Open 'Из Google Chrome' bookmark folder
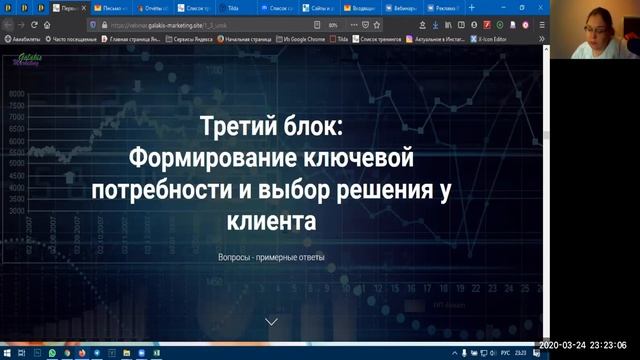 tap(300, 39)
